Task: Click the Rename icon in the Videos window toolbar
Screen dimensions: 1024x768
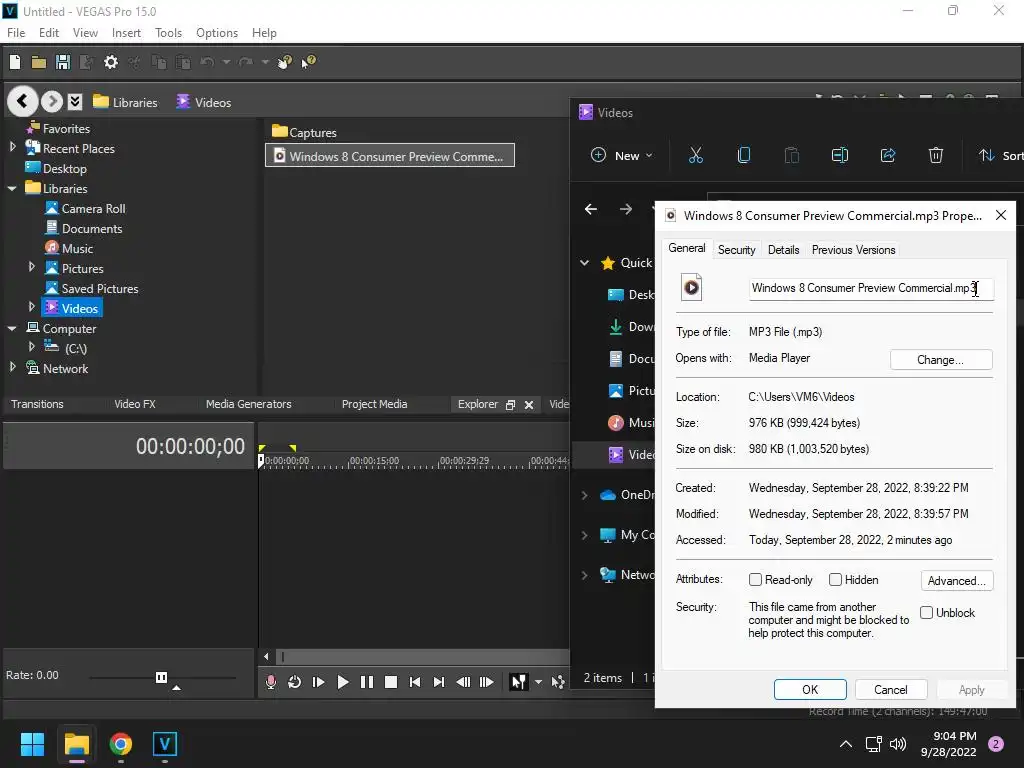Action: pos(840,155)
